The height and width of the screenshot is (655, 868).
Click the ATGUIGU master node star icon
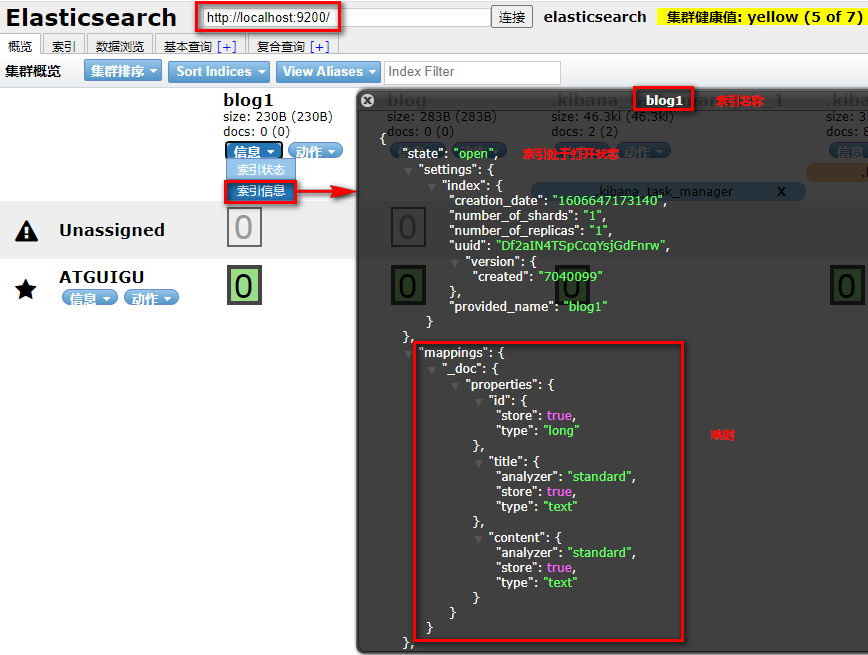25,289
